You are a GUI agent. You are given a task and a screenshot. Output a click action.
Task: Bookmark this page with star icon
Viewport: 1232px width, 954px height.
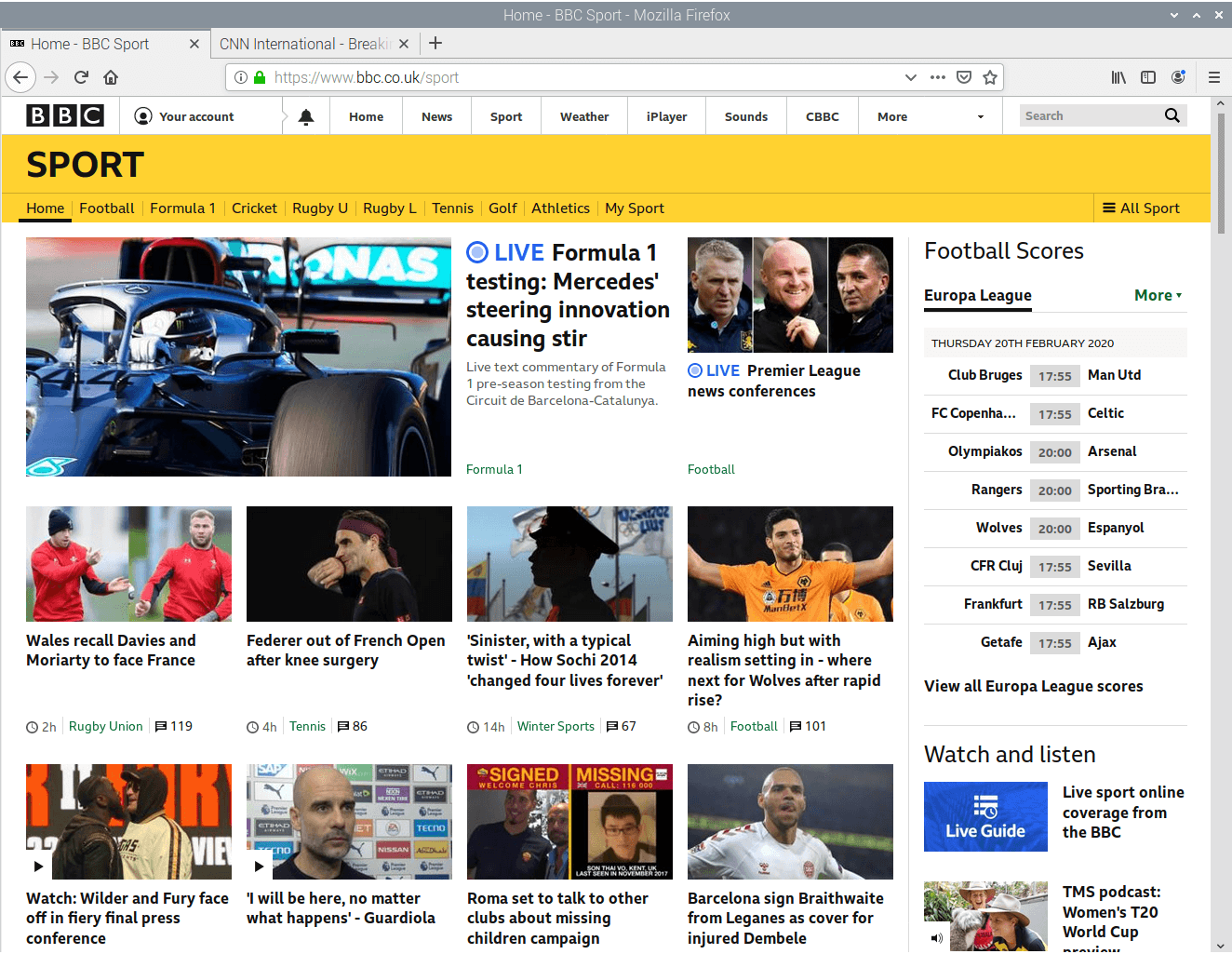click(990, 77)
